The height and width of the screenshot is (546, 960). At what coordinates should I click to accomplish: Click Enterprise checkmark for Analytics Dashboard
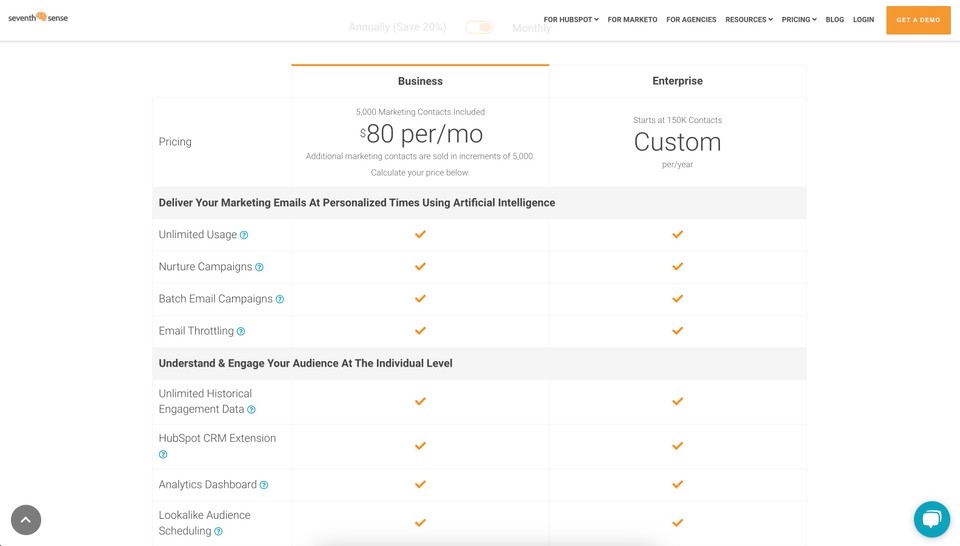click(x=677, y=484)
